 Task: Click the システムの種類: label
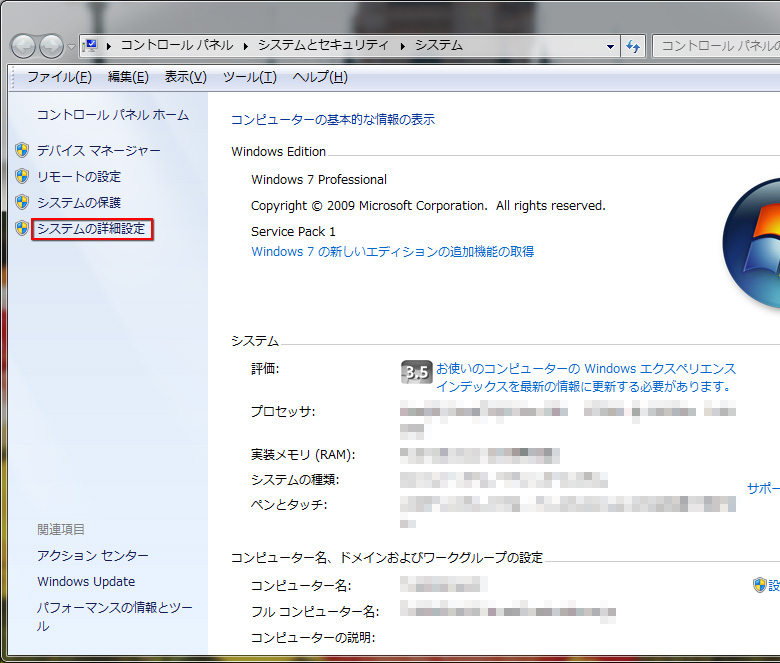[x=295, y=480]
